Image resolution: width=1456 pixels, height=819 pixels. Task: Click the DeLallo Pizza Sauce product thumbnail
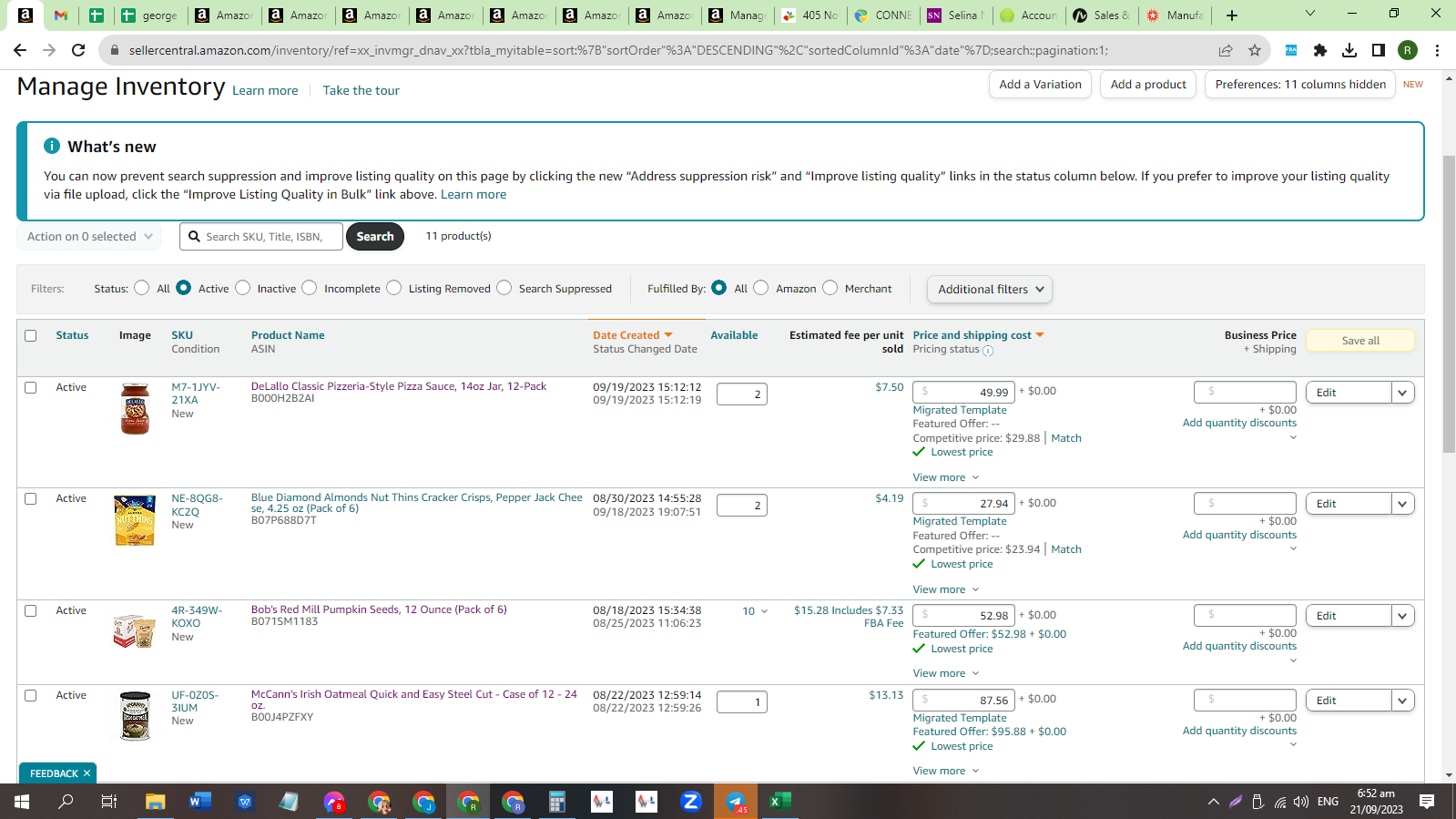[x=135, y=408]
